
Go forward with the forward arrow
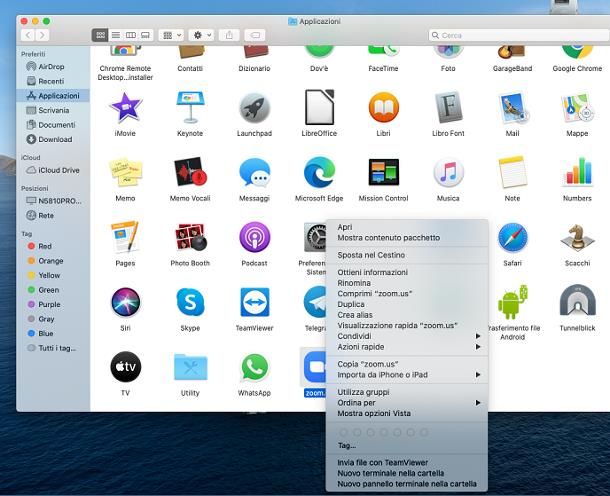(x=42, y=35)
